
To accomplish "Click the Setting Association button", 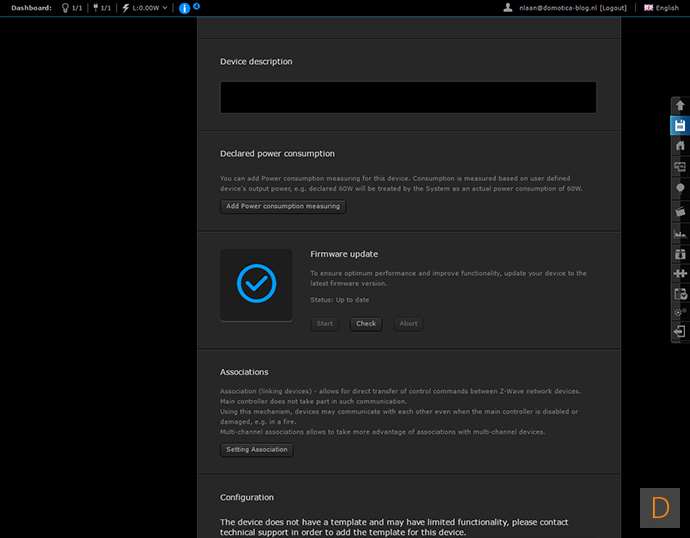I will click(x=257, y=450).
